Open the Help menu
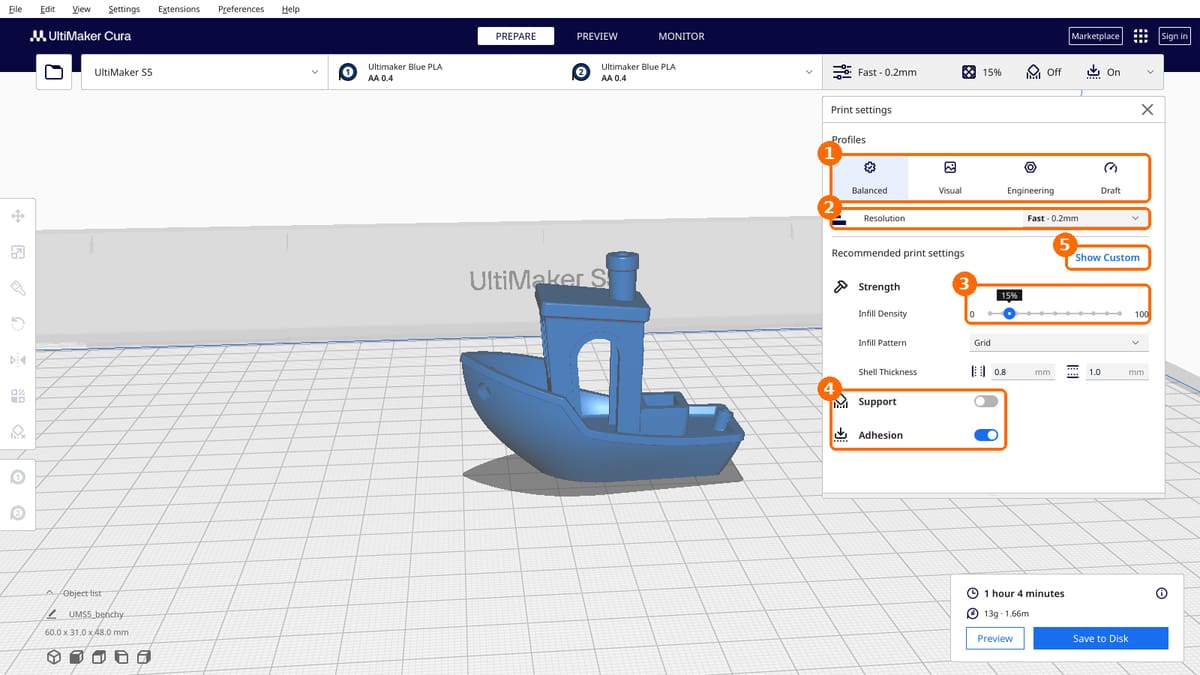Viewport: 1200px width, 675px height. point(290,9)
